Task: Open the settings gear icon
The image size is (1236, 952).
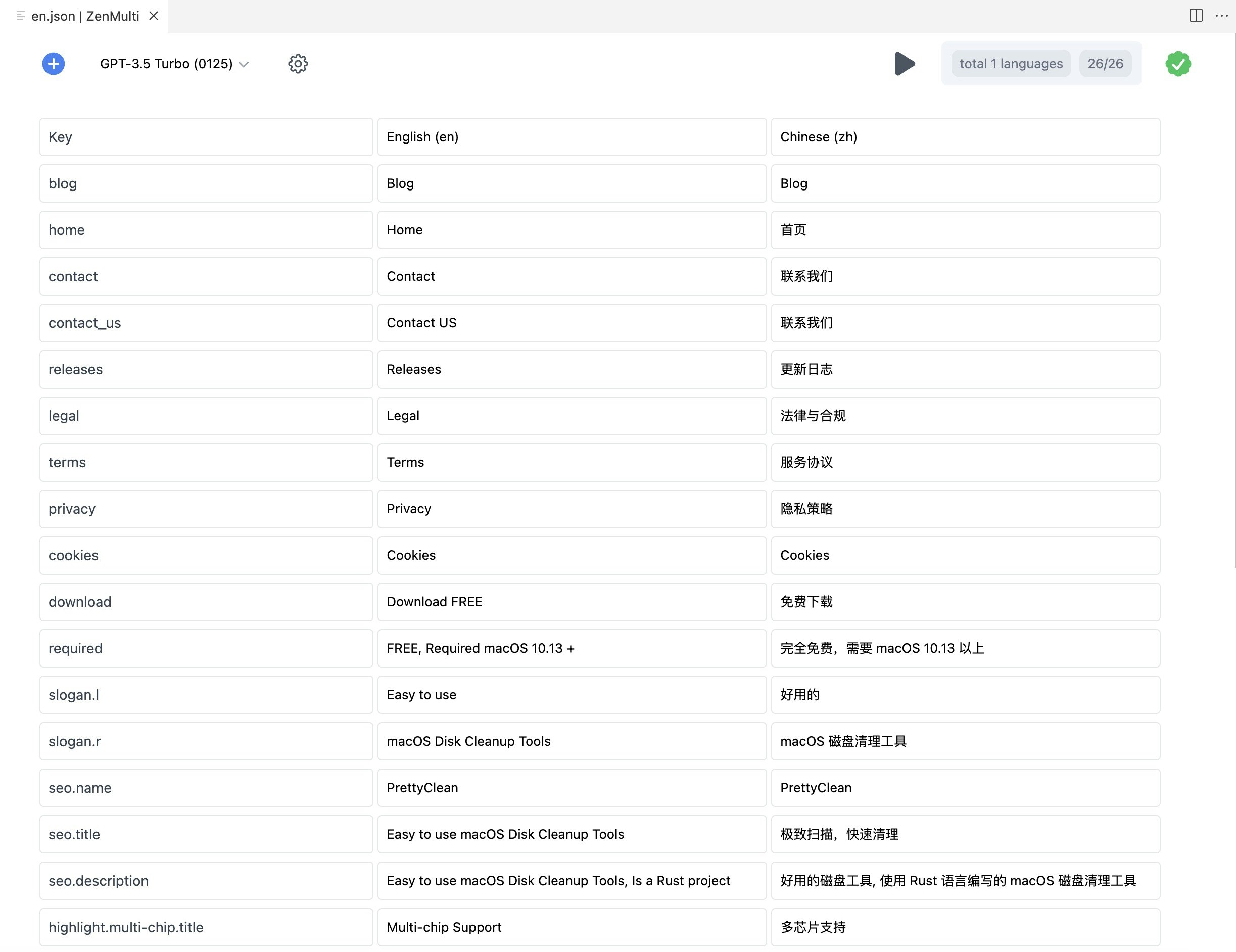Action: [x=298, y=63]
